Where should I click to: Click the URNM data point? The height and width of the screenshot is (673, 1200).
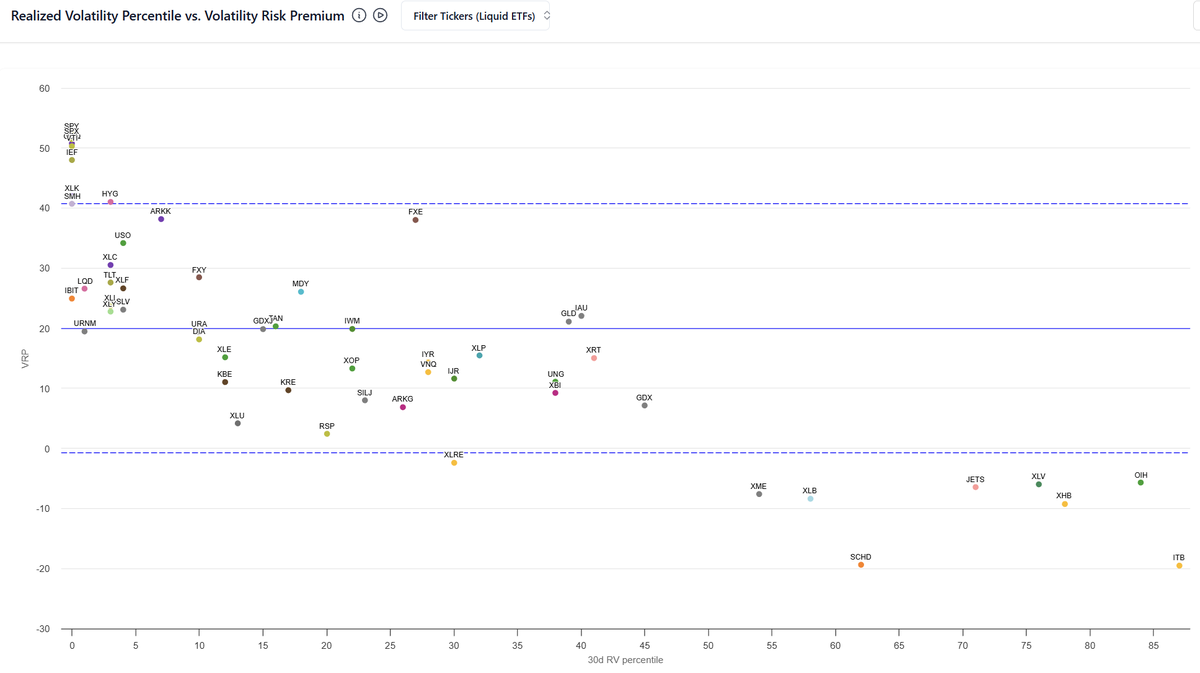tap(85, 331)
